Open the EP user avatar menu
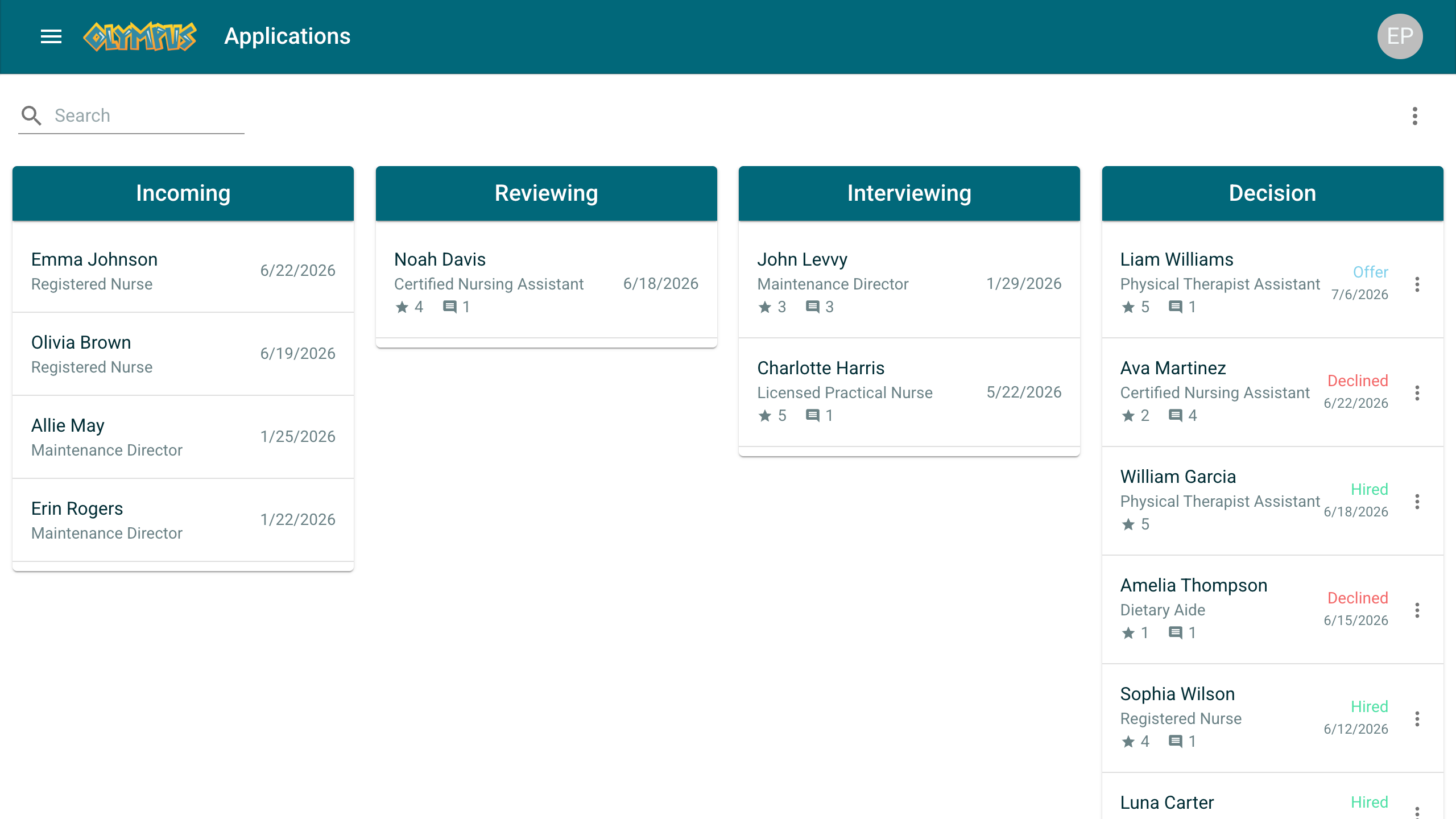The image size is (1456, 819). [x=1400, y=36]
